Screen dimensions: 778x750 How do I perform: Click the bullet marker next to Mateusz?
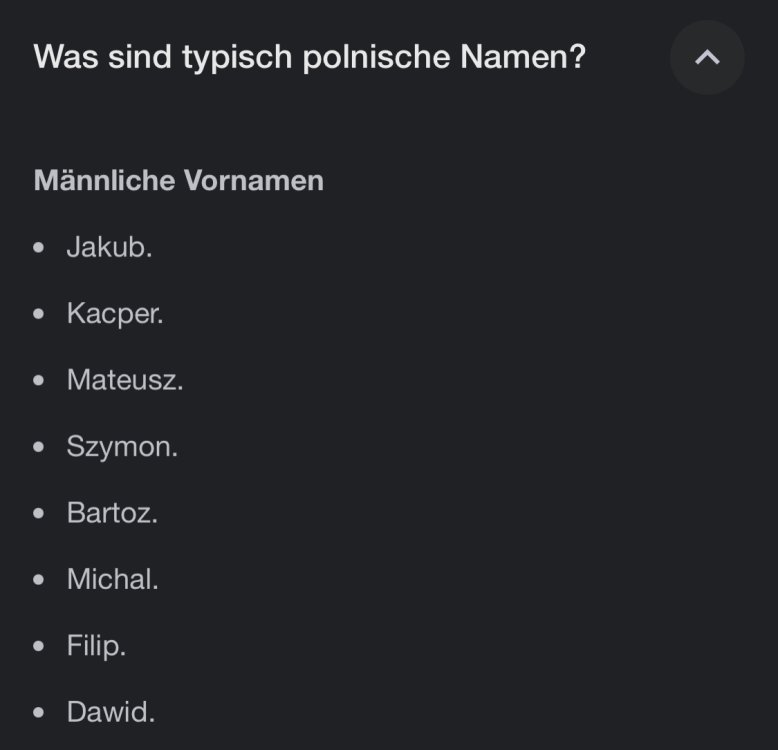point(39,381)
